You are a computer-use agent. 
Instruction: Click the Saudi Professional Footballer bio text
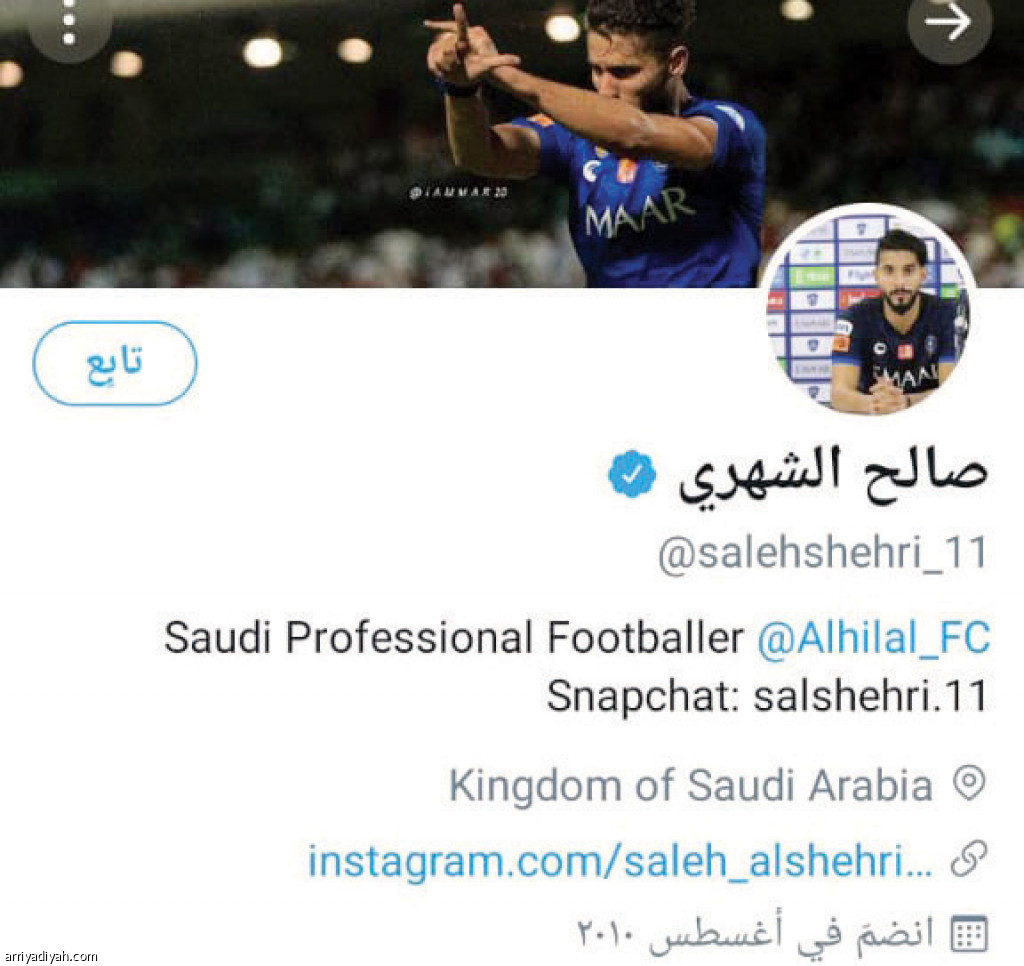click(454, 637)
